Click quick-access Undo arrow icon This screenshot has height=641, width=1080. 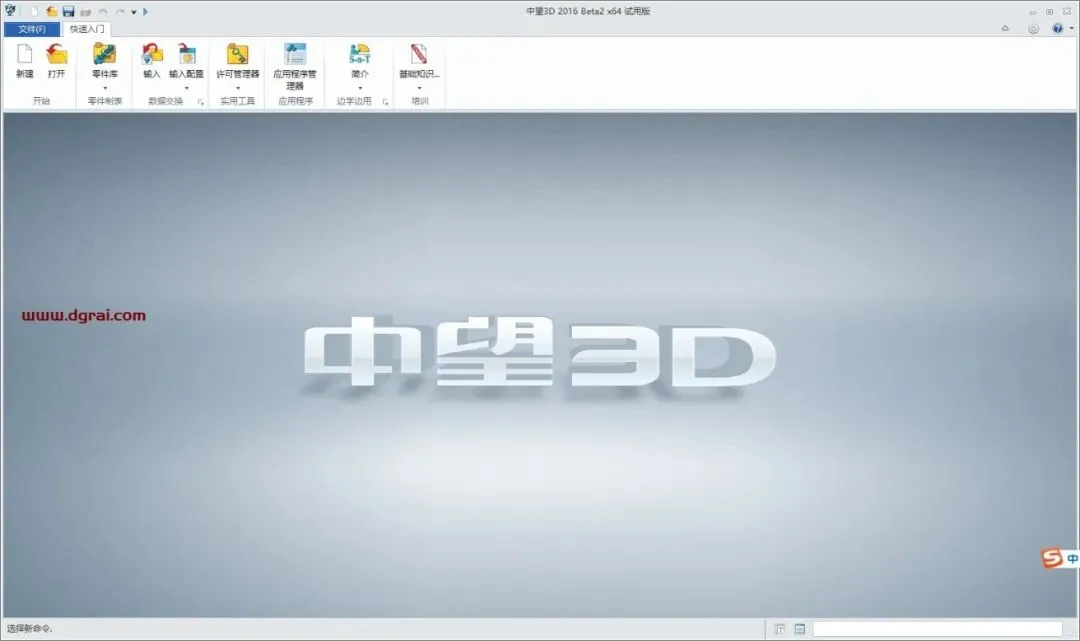(x=103, y=12)
